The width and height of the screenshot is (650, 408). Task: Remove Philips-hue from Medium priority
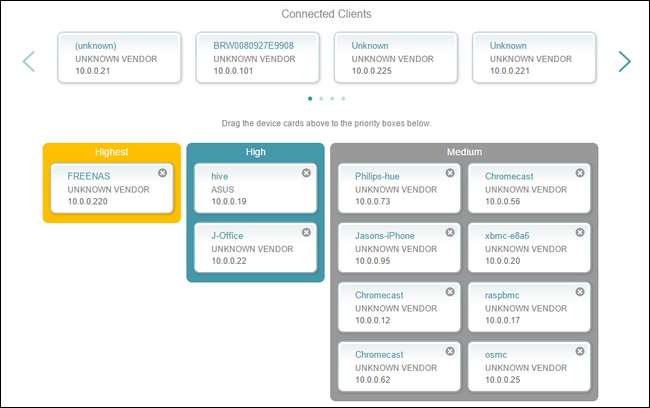coord(450,173)
